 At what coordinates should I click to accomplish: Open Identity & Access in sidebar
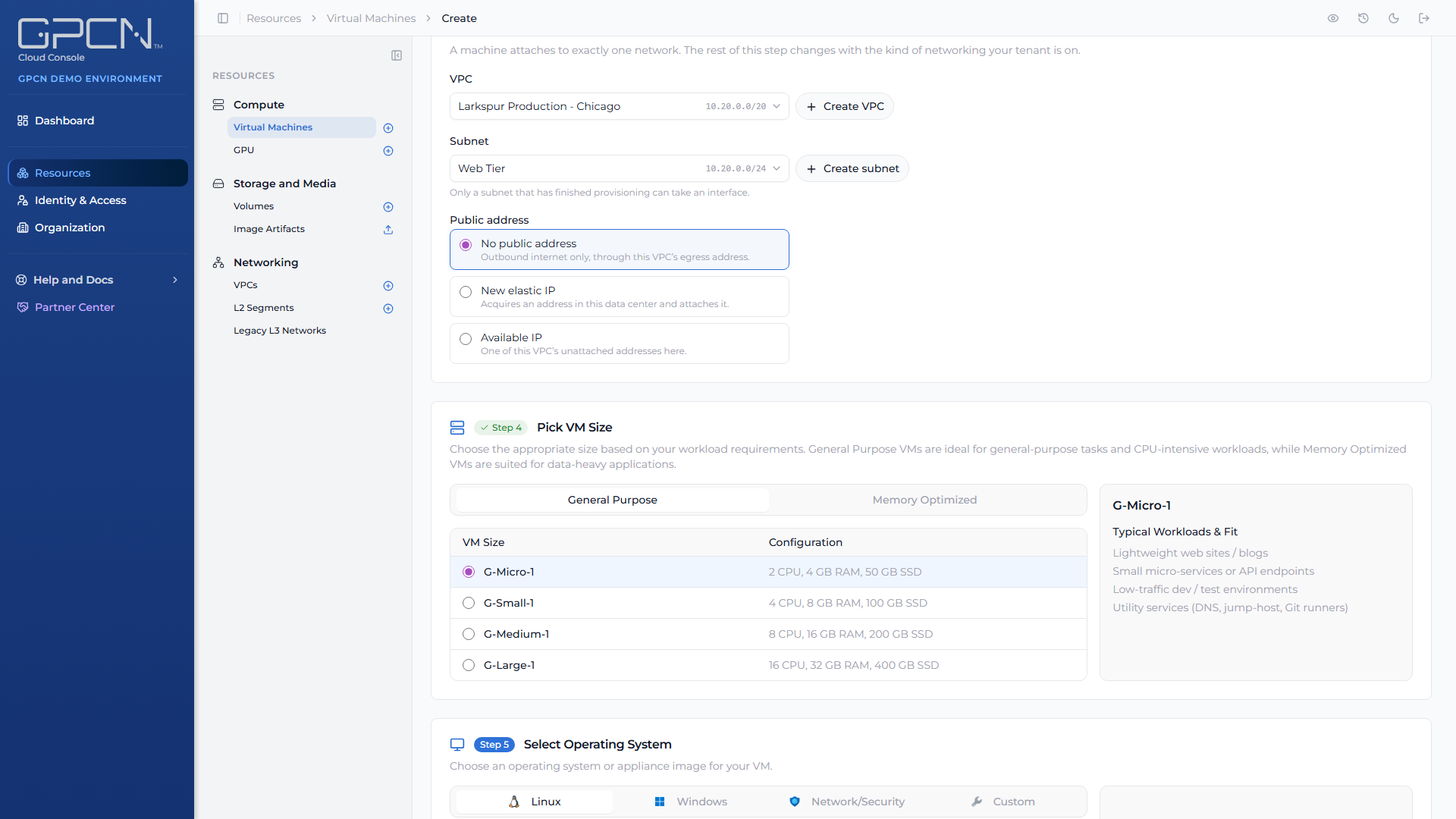coord(97,200)
